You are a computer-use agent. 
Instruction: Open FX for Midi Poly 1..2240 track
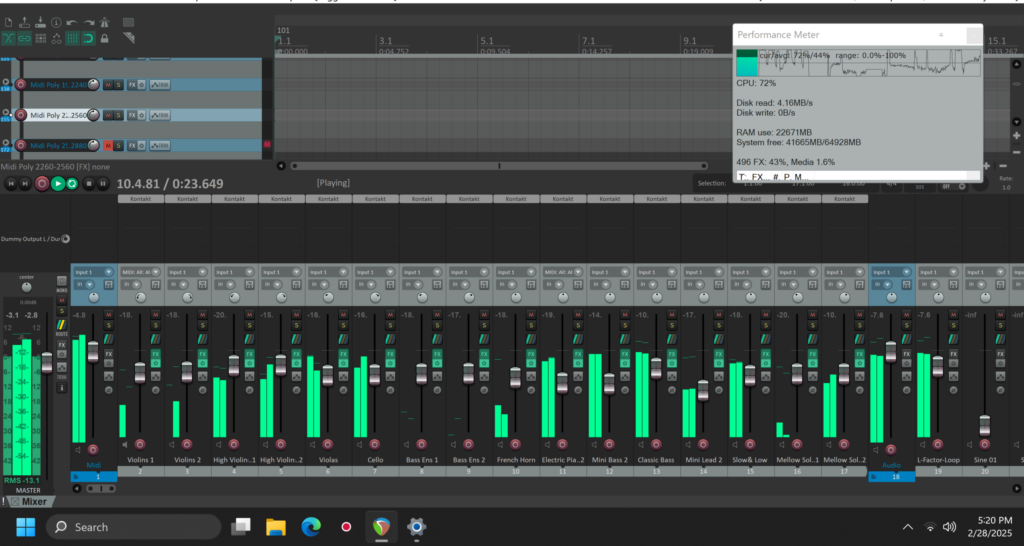click(x=132, y=85)
